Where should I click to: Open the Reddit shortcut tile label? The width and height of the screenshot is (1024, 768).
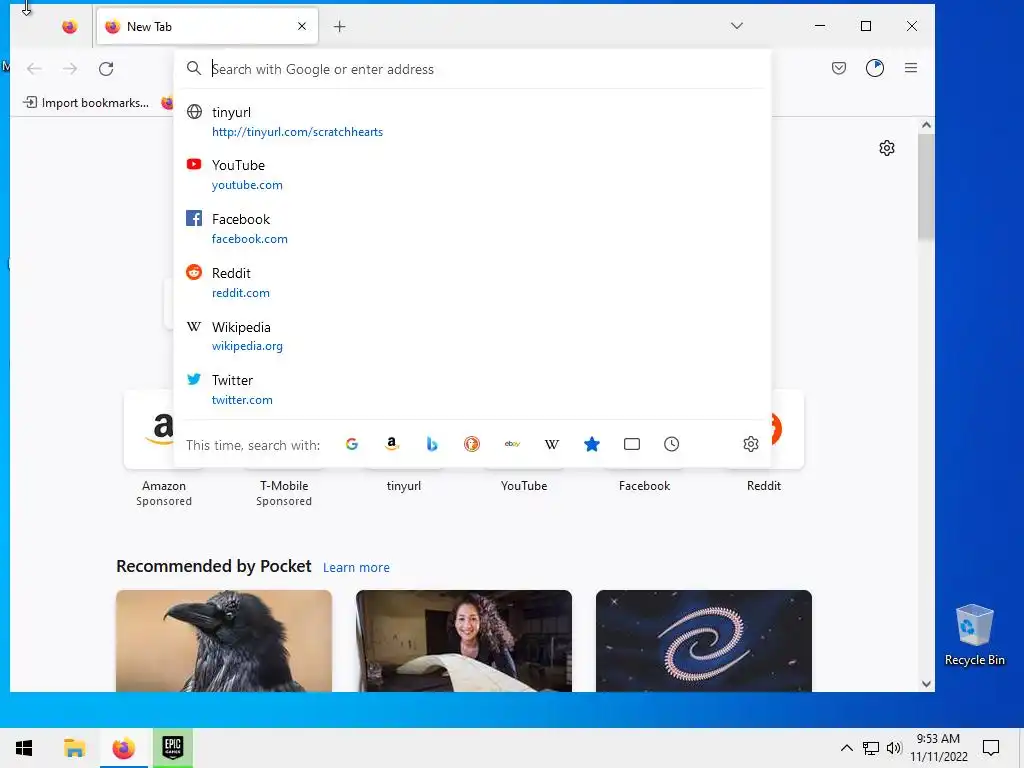[x=764, y=486]
